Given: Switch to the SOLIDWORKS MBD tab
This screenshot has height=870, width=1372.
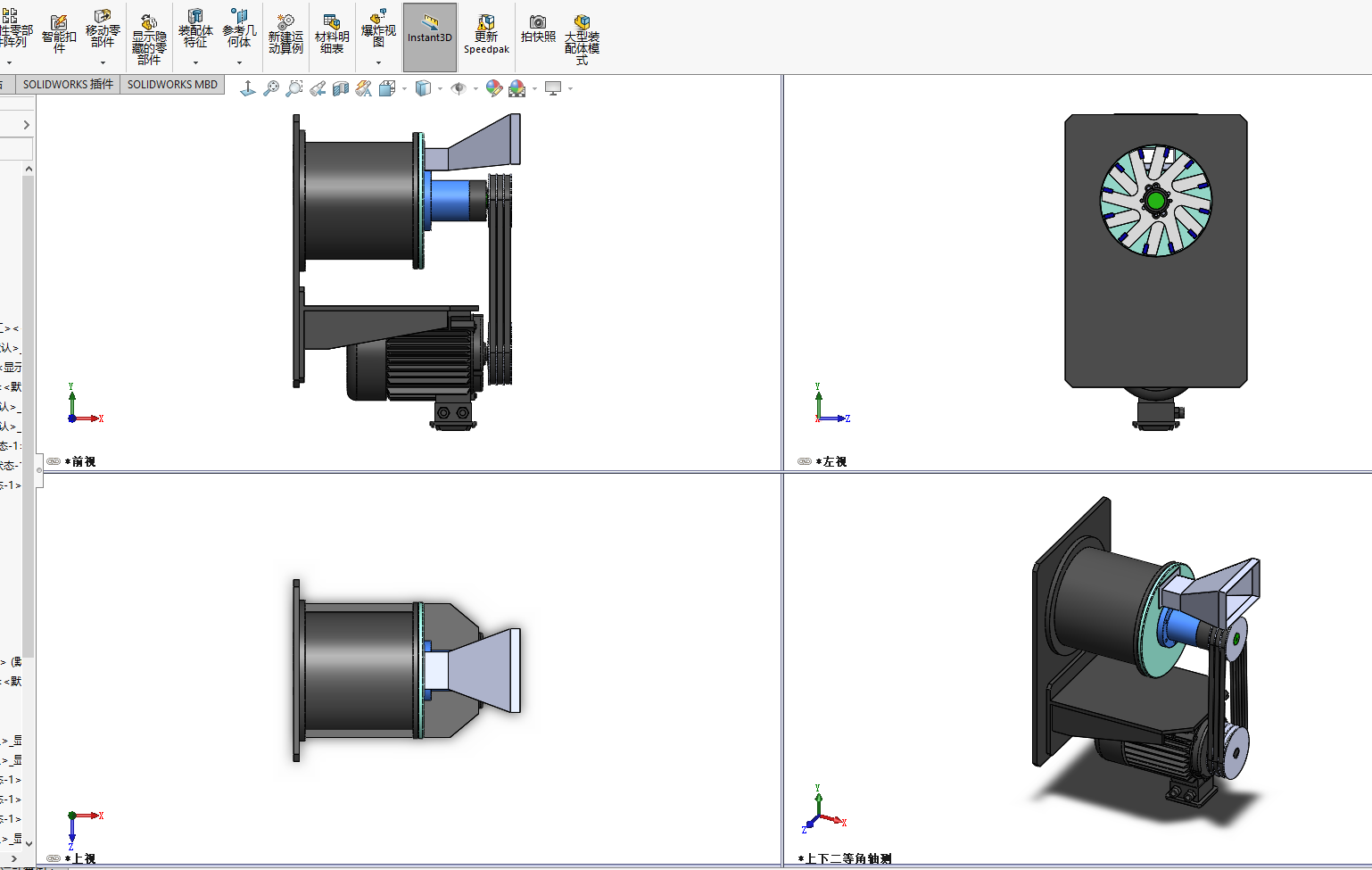Looking at the screenshot, I should [172, 85].
